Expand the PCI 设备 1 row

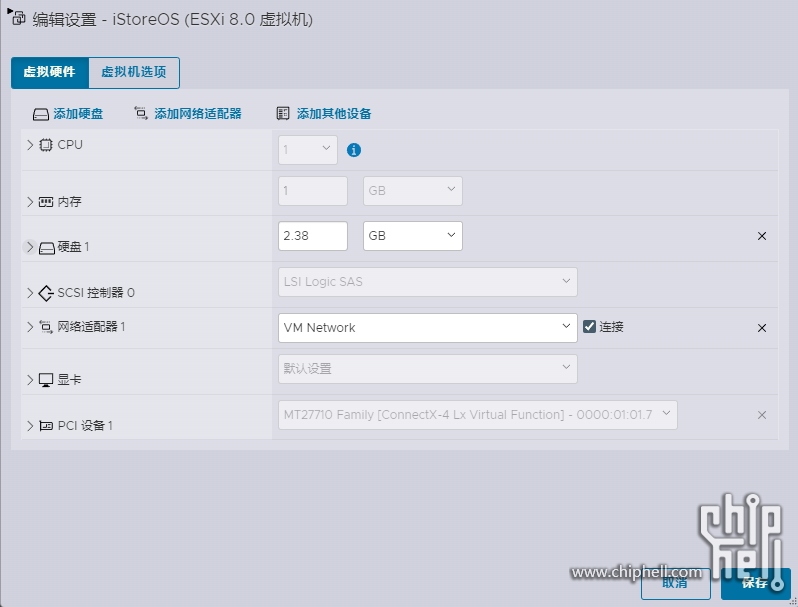30,426
